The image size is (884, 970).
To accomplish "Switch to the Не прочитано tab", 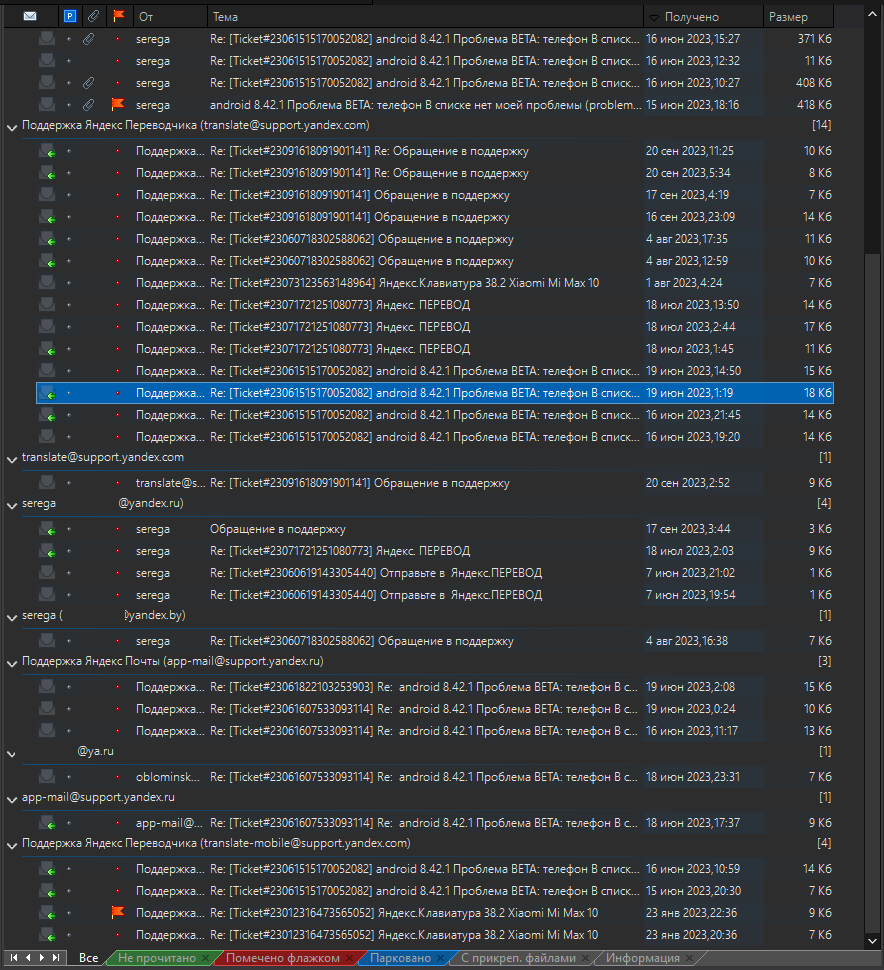I will (157, 958).
